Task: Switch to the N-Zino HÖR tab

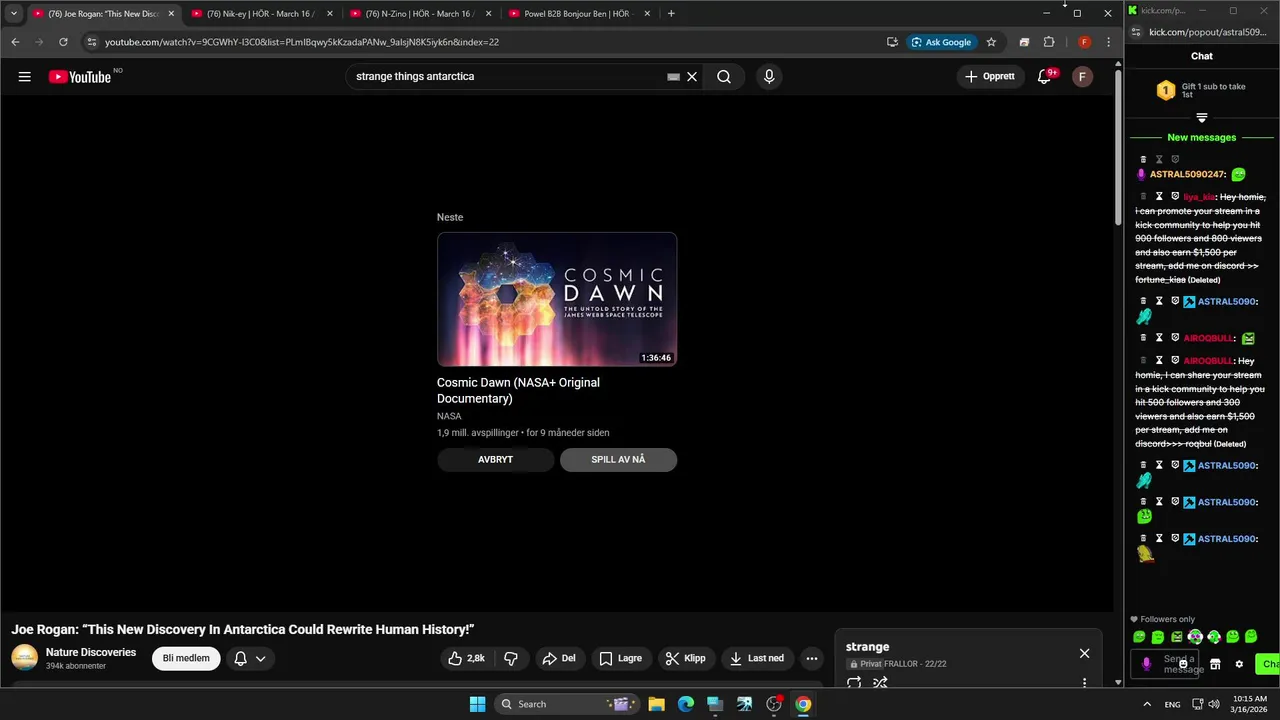Action: (418, 14)
